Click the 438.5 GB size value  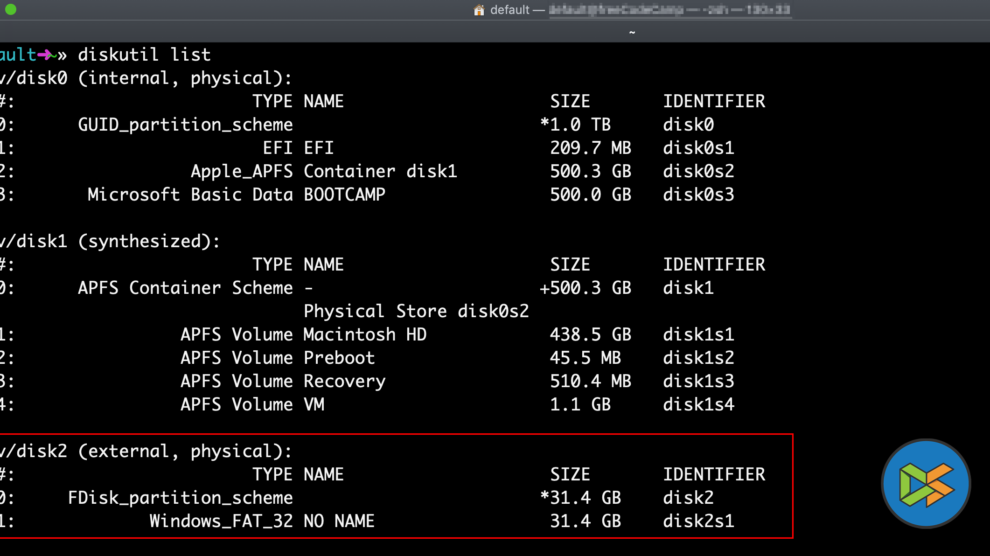click(590, 334)
